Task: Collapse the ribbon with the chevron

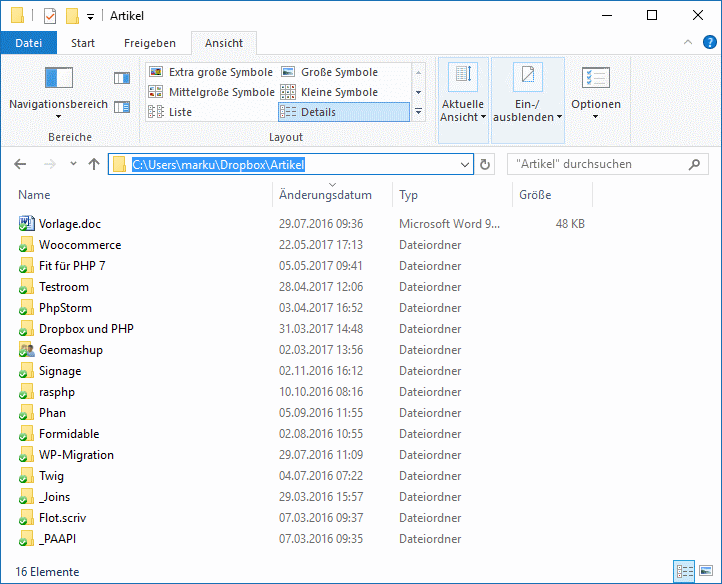Action: point(688,42)
